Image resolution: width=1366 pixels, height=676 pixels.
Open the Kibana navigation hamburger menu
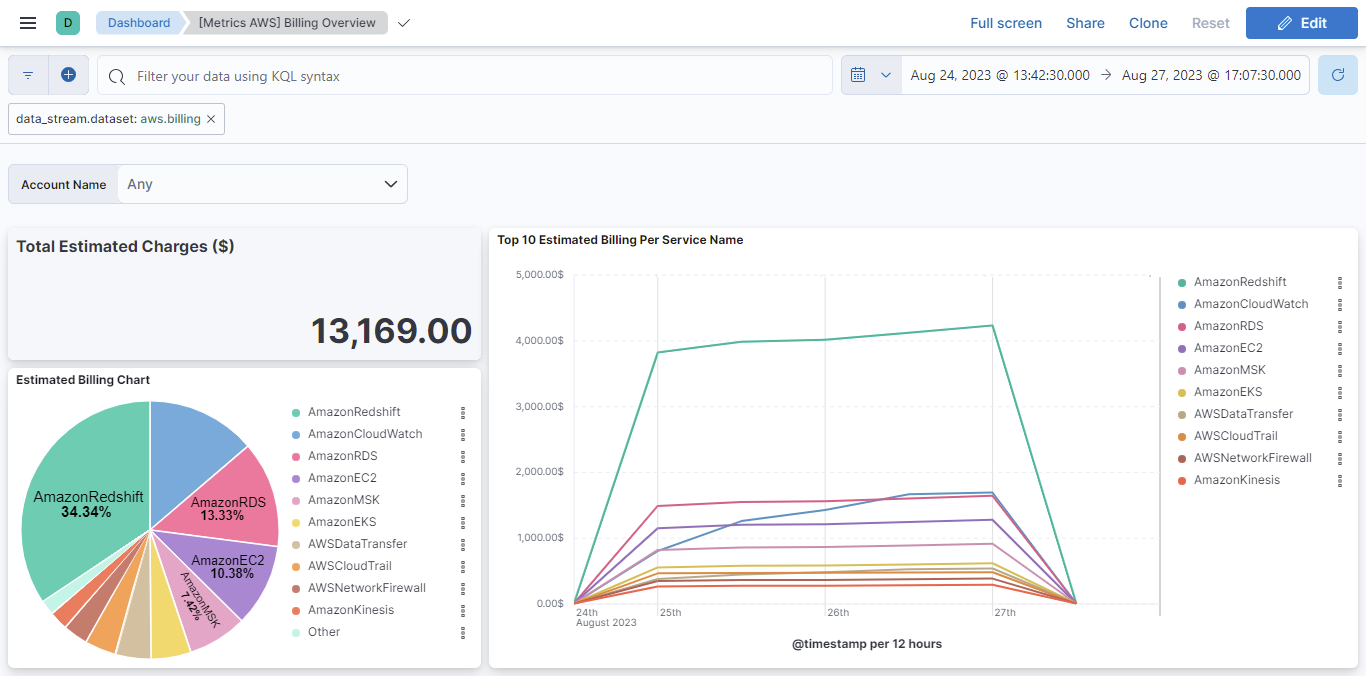[x=27, y=23]
